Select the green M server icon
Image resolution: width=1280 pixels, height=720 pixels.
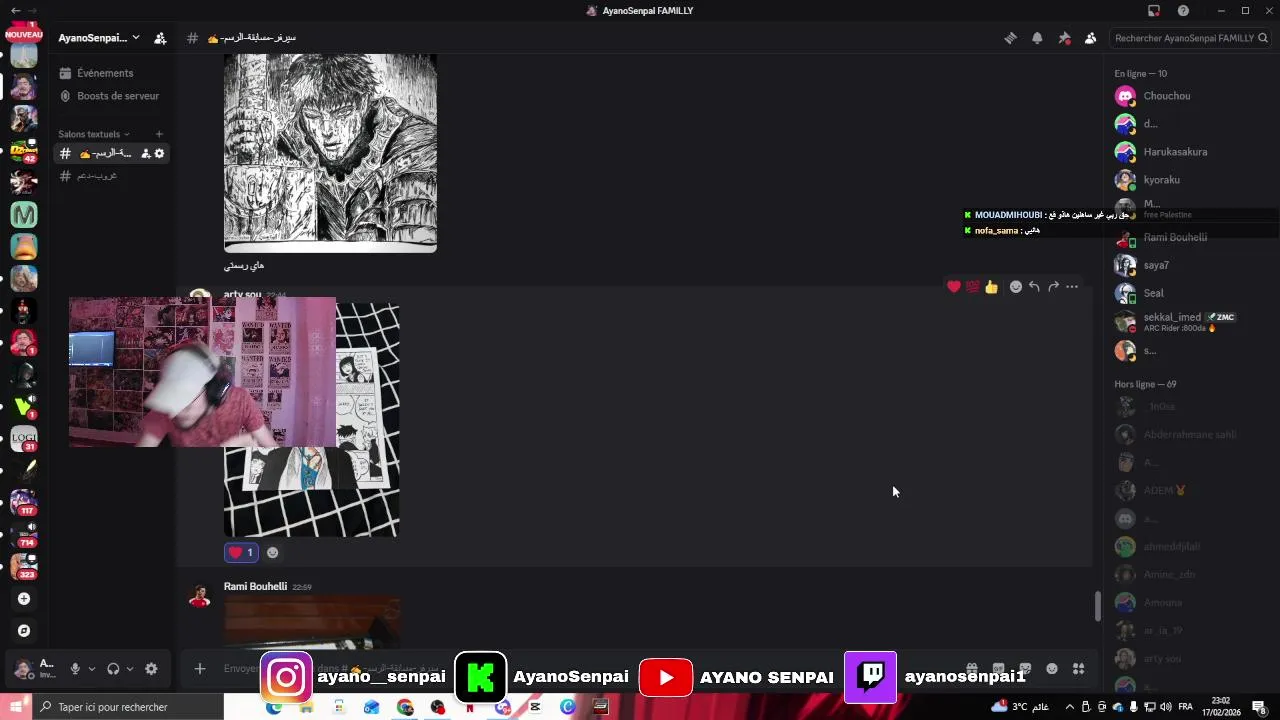click(x=24, y=214)
